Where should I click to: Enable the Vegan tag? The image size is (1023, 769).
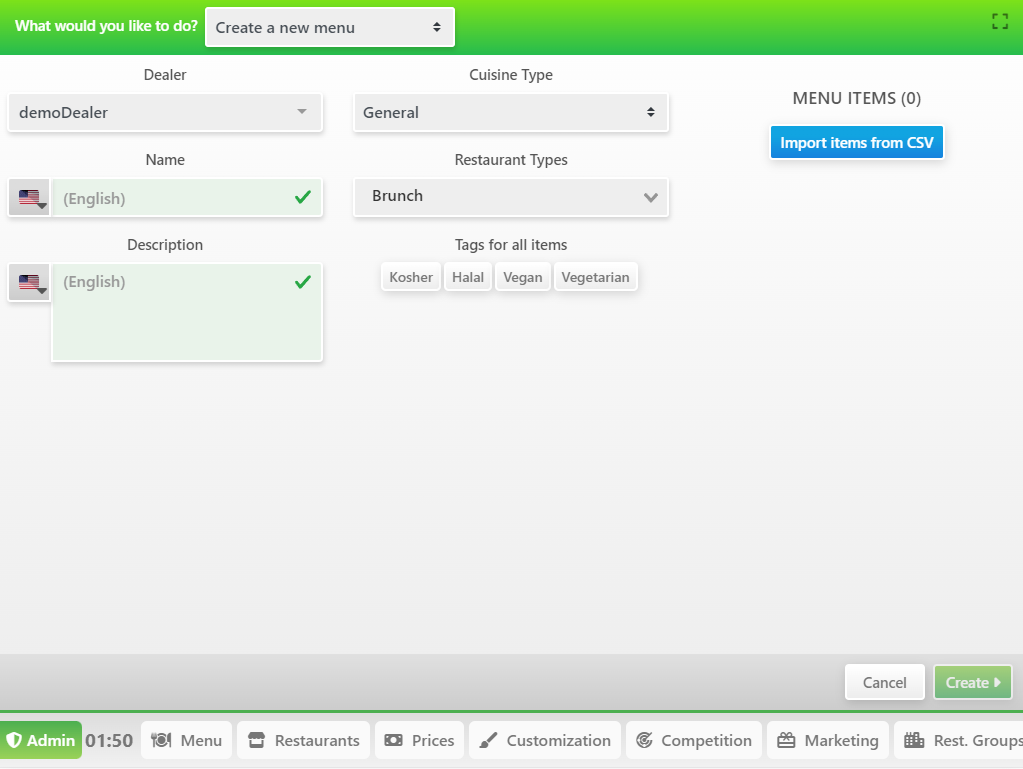tap(523, 277)
